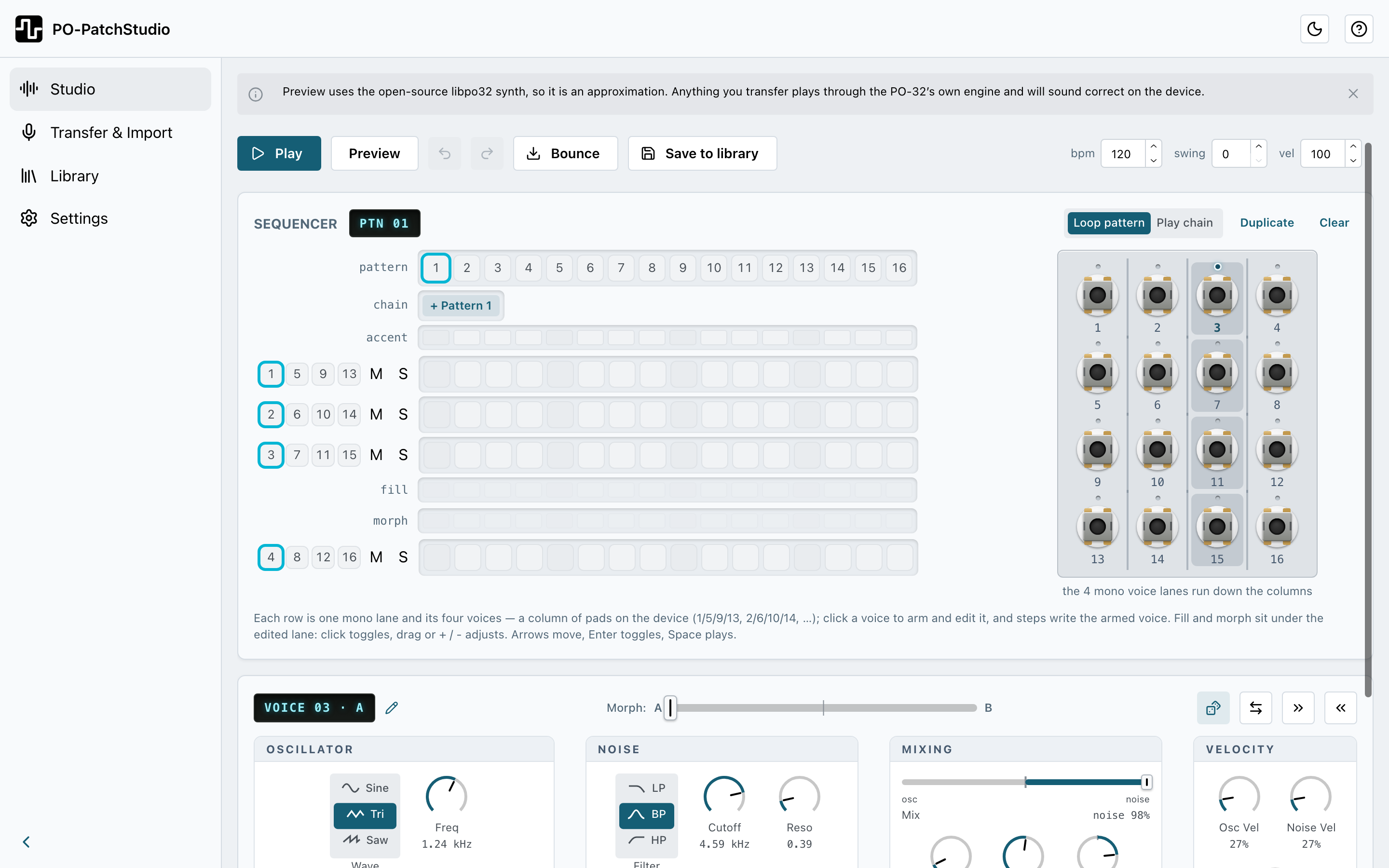
Task: Decrease vel with the down stepper
Action: point(1353,161)
